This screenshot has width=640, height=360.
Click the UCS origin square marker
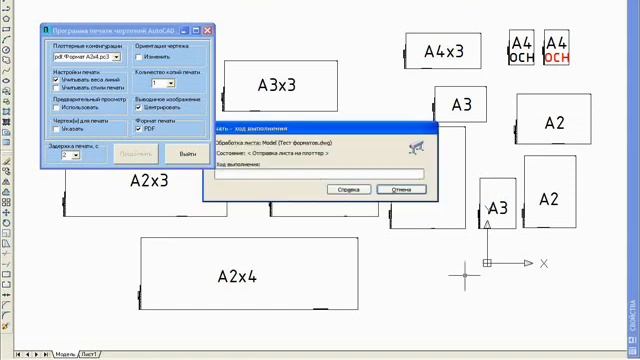tap(487, 263)
